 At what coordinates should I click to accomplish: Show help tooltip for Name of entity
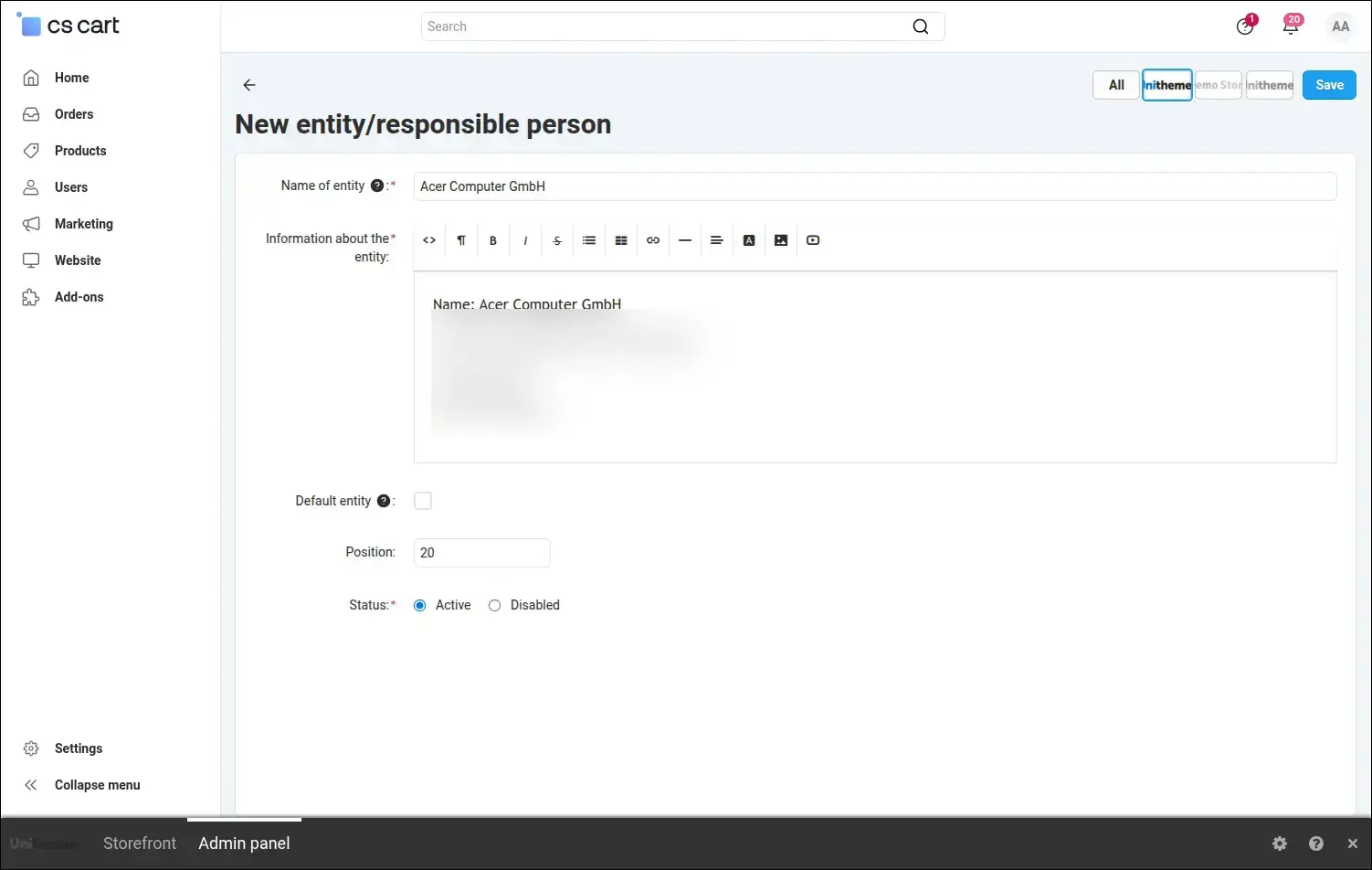click(377, 186)
